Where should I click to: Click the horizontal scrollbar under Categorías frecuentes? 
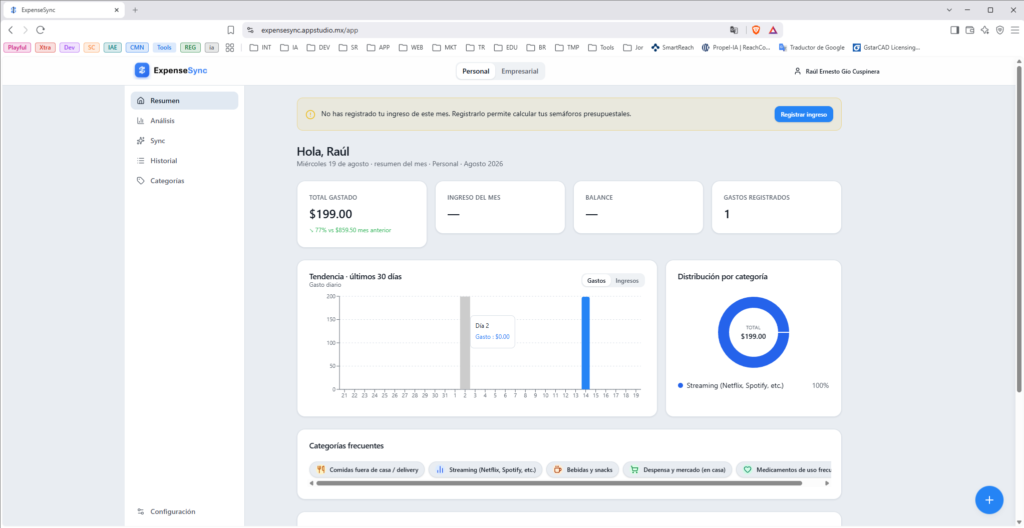(x=558, y=484)
